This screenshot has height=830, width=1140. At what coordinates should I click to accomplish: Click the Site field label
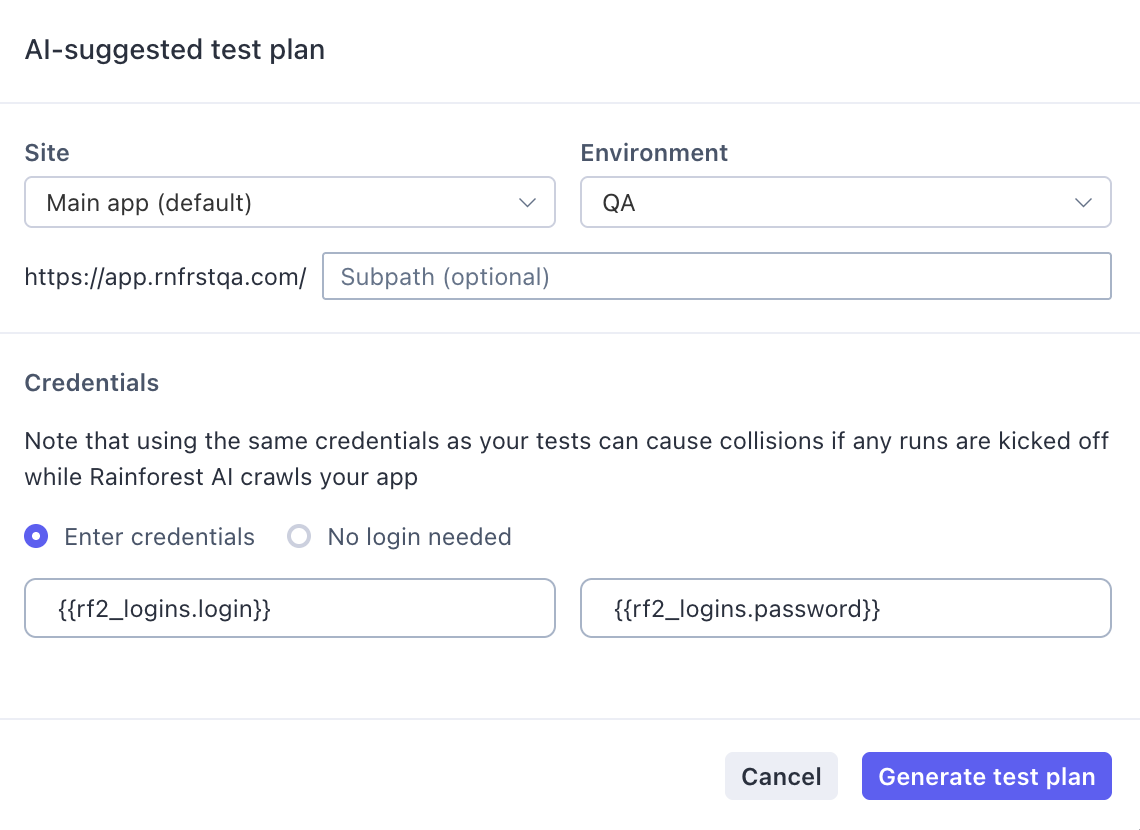coord(47,153)
